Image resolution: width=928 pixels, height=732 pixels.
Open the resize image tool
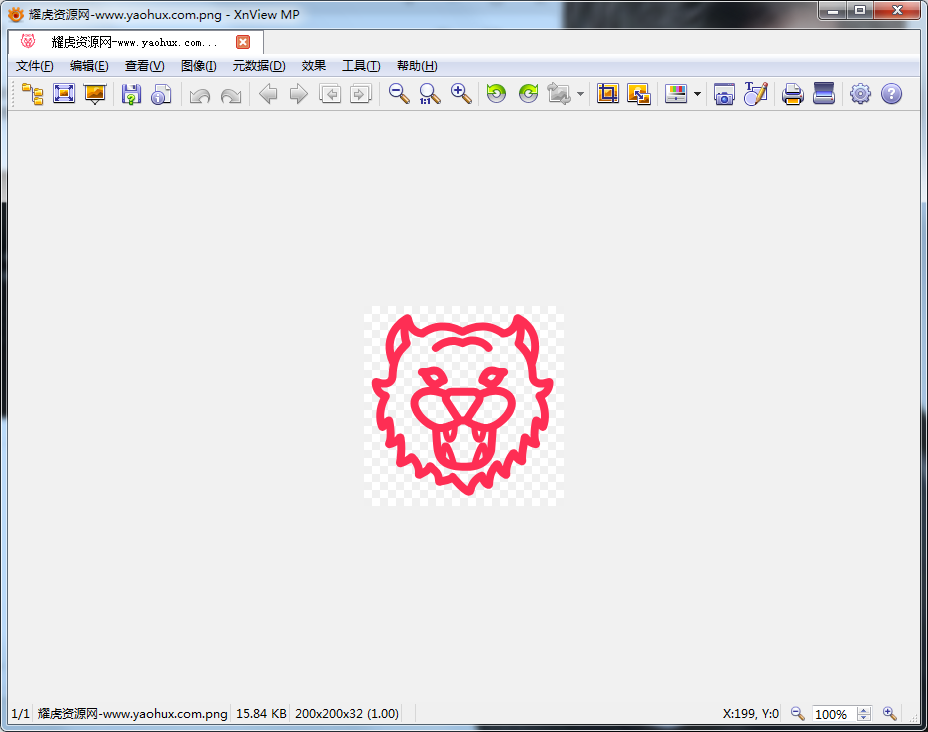pos(639,95)
